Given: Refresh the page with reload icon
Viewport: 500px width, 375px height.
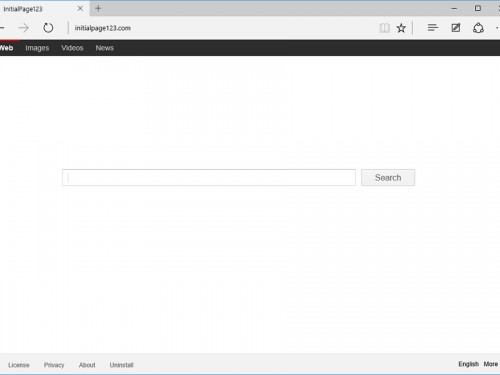Looking at the screenshot, I should 48,28.
